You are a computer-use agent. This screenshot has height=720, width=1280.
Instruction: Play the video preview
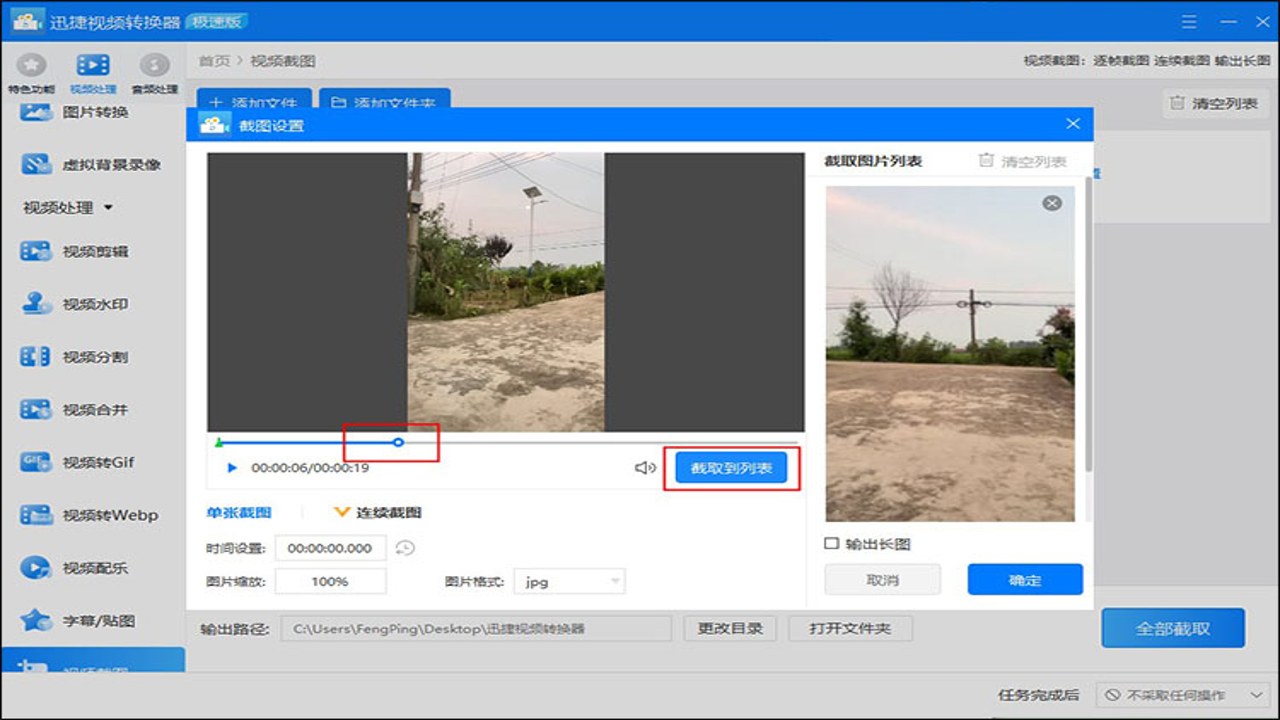click(x=232, y=468)
